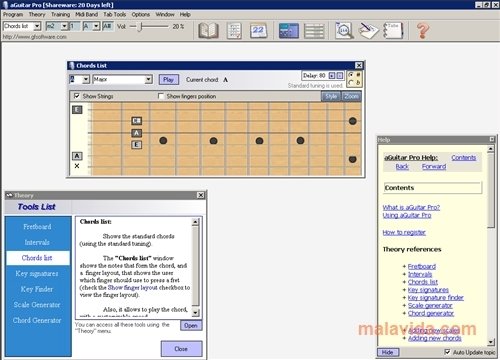Click the tab staff lines toolbar icon
The width and height of the screenshot is (500, 360).
(314, 31)
